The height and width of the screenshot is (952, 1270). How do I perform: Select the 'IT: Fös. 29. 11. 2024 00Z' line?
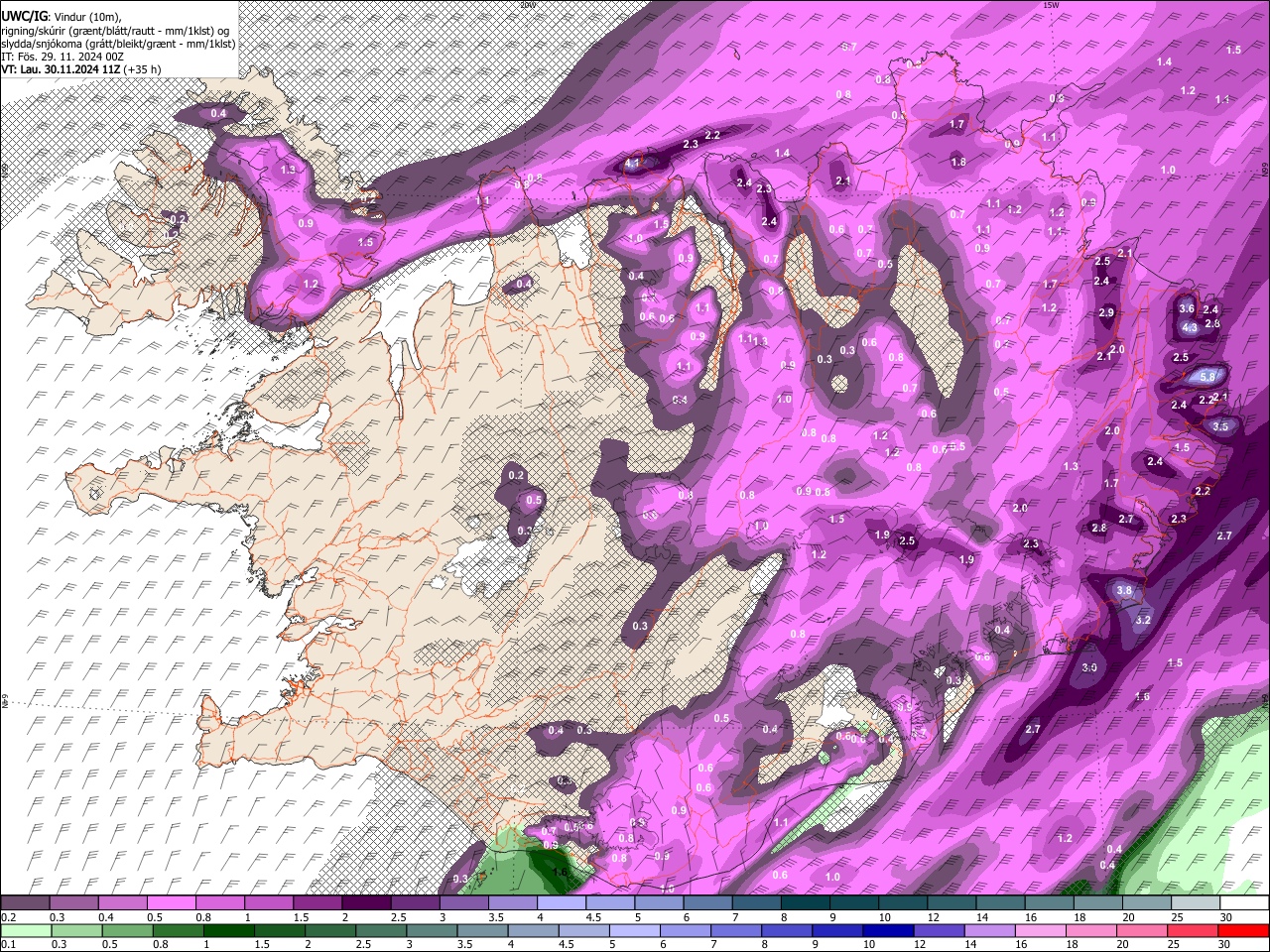[63, 57]
